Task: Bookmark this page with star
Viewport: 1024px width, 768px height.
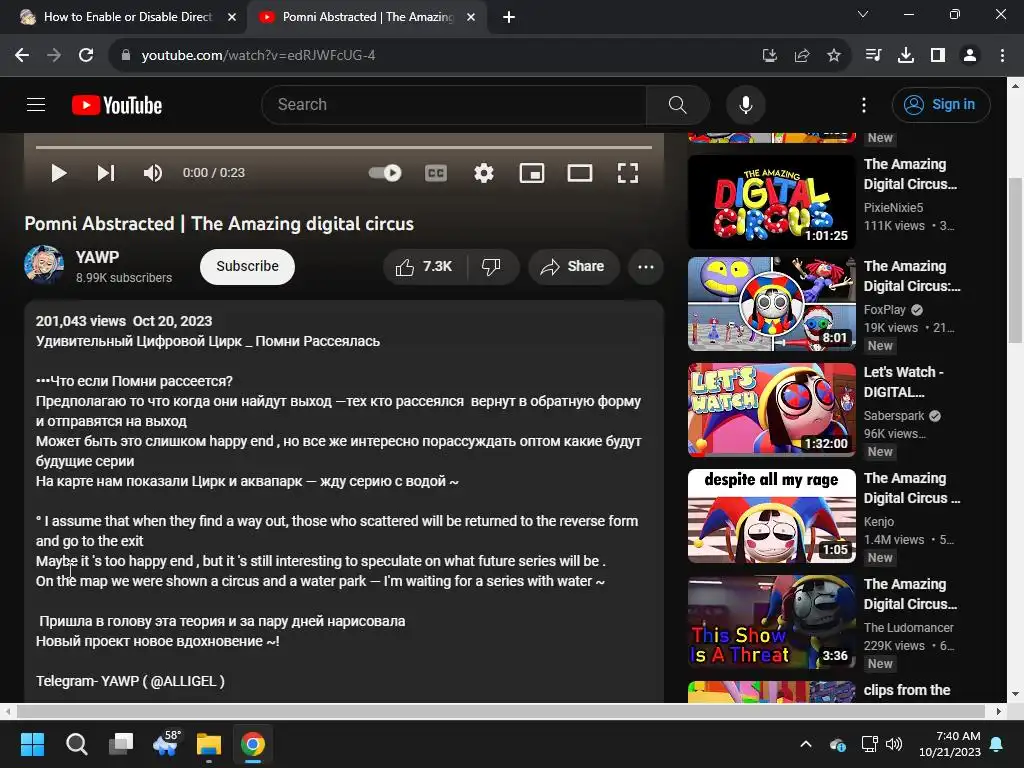Action: [x=834, y=56]
